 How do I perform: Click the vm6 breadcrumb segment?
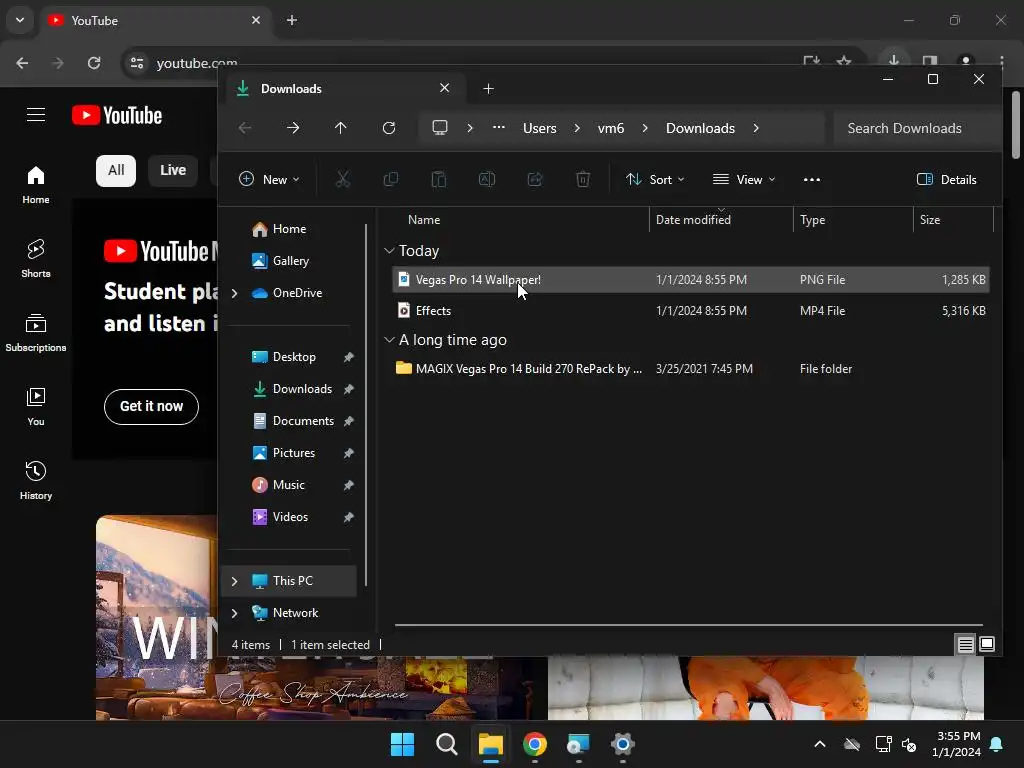pos(611,128)
